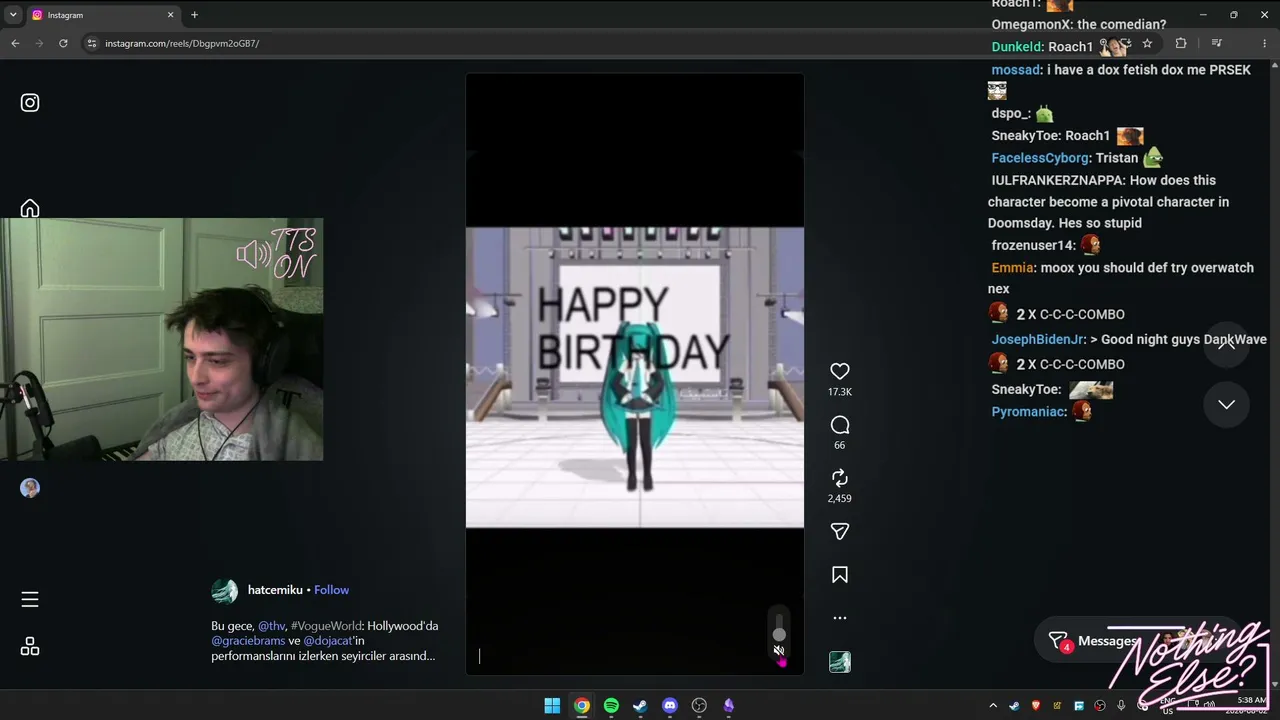Like the reel with the heart
Screen dimensions: 1280x720
coord(840,371)
